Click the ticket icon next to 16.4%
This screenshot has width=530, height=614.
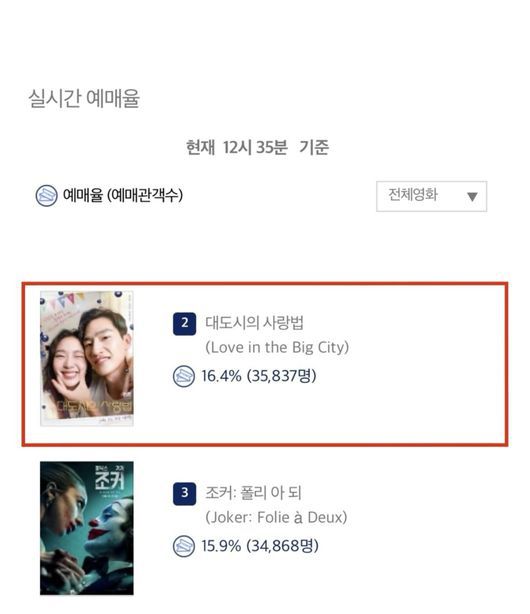[x=184, y=376]
